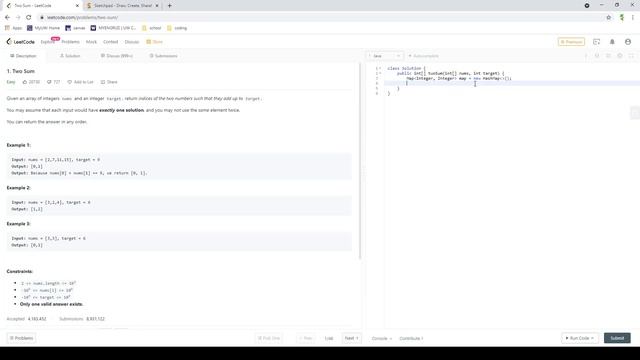Like the problem with thumbs up
Screen dimensions: 640x360
tap(31, 82)
